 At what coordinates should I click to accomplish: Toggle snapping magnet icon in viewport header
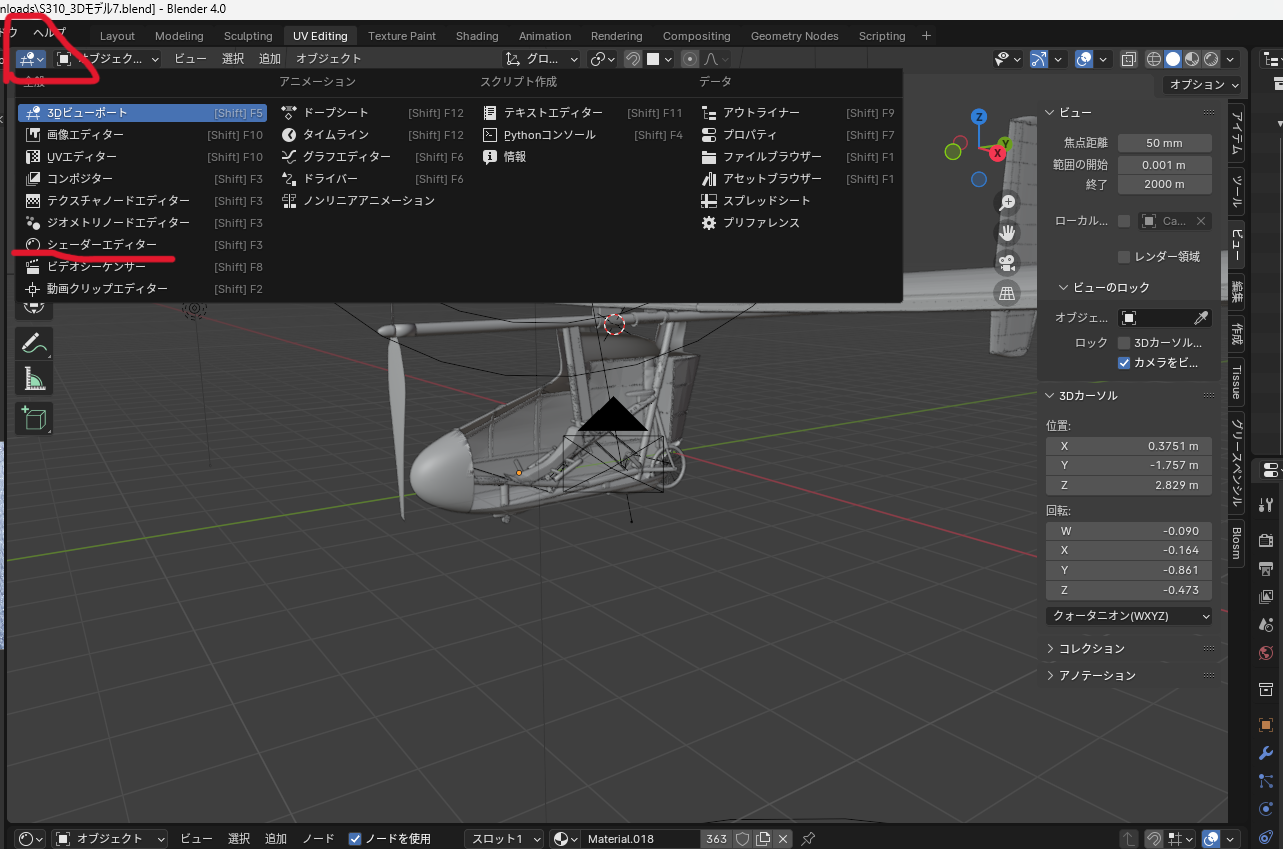632,59
